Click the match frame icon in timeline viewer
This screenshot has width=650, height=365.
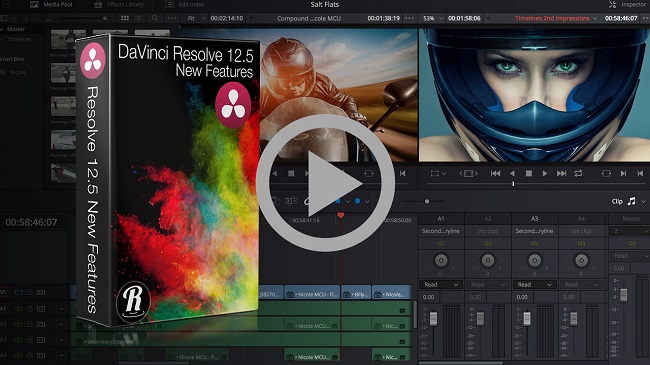click(606, 173)
